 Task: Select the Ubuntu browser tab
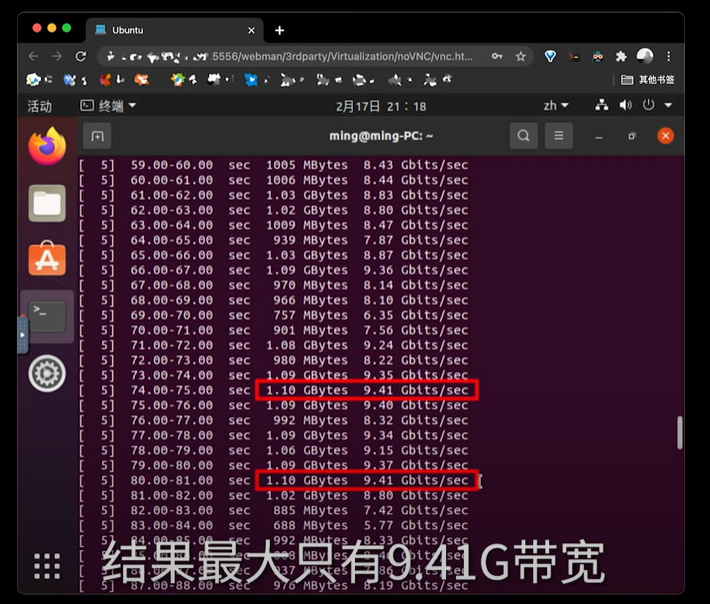[175, 30]
